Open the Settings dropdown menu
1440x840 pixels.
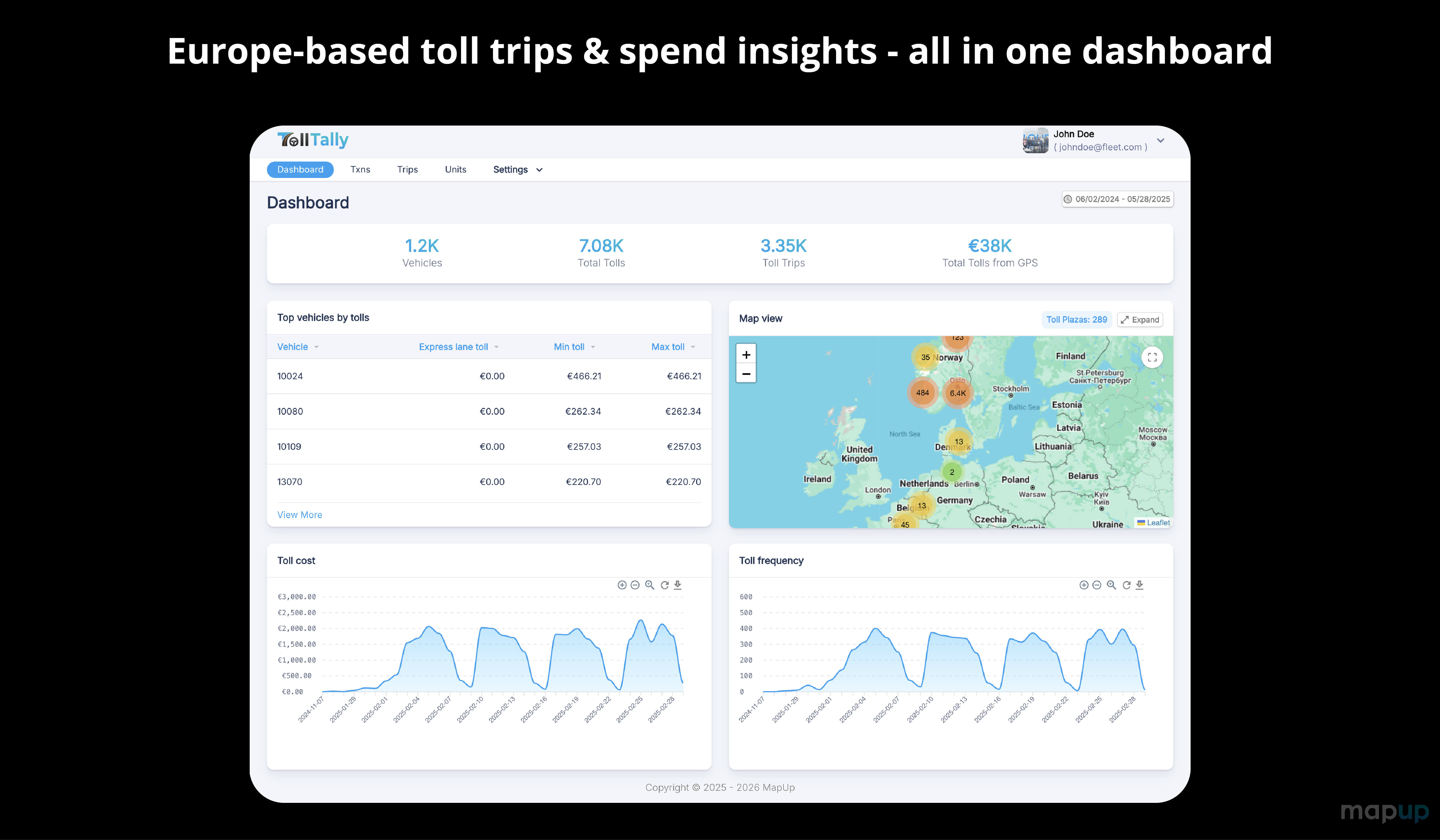tap(518, 170)
